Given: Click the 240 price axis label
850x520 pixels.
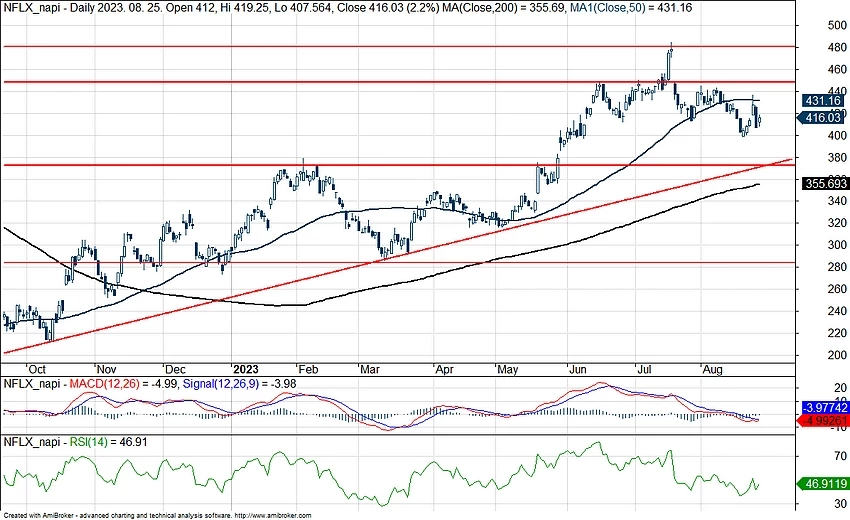Looking at the screenshot, I should click(837, 311).
